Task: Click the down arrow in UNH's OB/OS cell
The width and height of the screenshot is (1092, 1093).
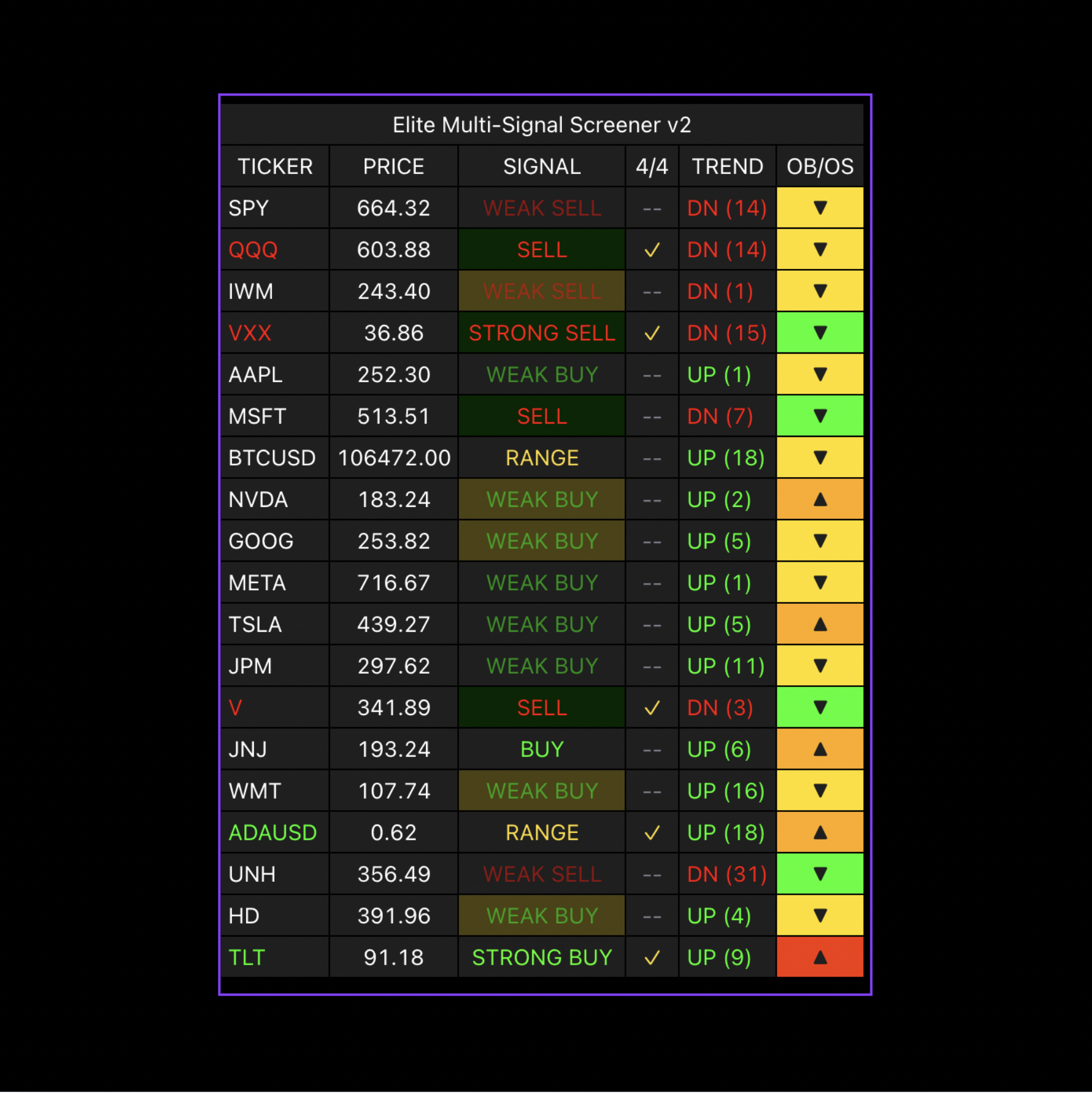Action: tap(820, 874)
